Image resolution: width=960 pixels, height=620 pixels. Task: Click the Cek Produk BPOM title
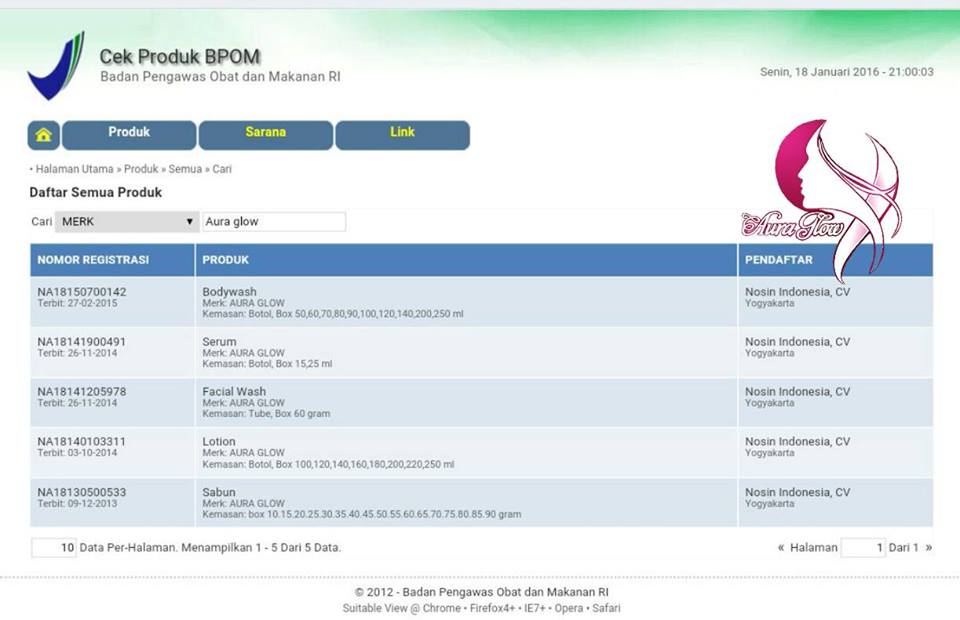(180, 56)
